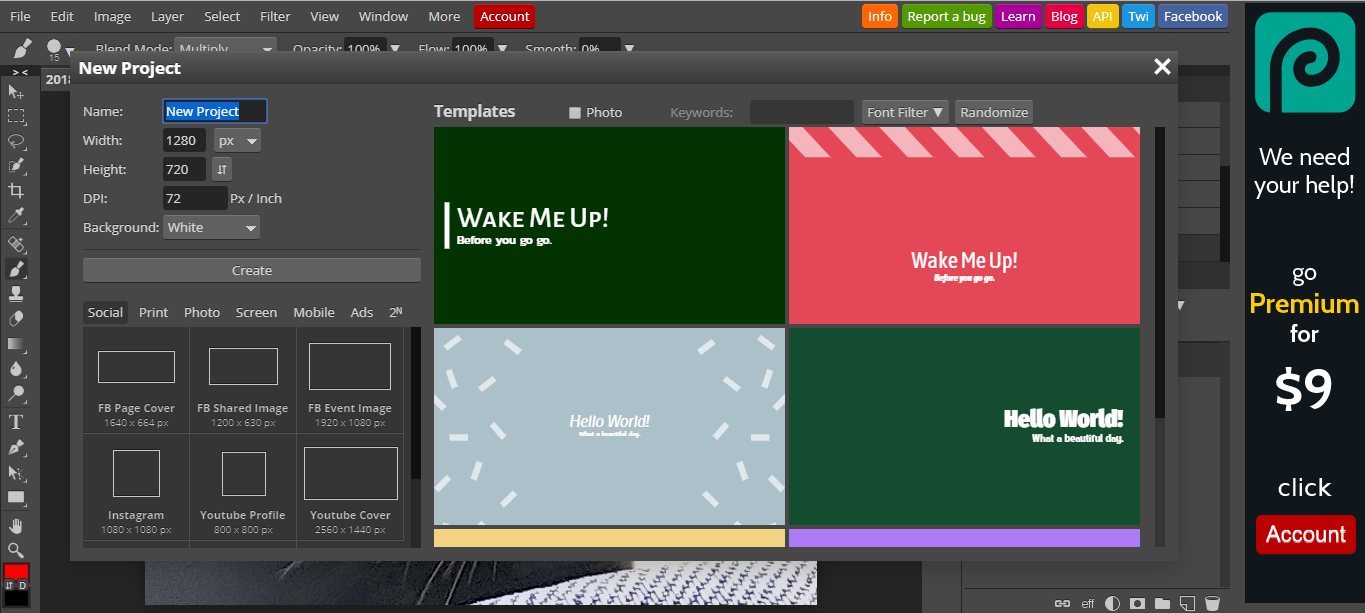Open the brush size preset picker
Screen dimensions: 1365x613
(x=59, y=49)
